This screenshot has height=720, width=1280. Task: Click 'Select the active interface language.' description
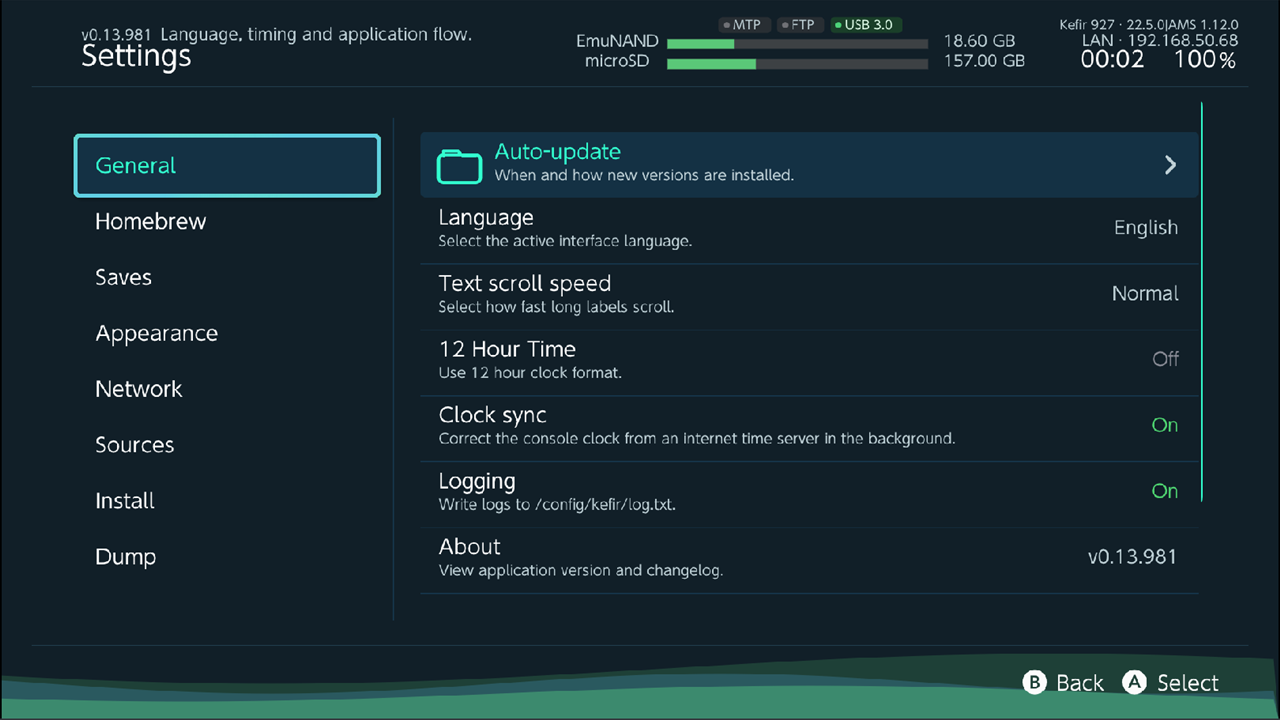pyautogui.click(x=565, y=241)
